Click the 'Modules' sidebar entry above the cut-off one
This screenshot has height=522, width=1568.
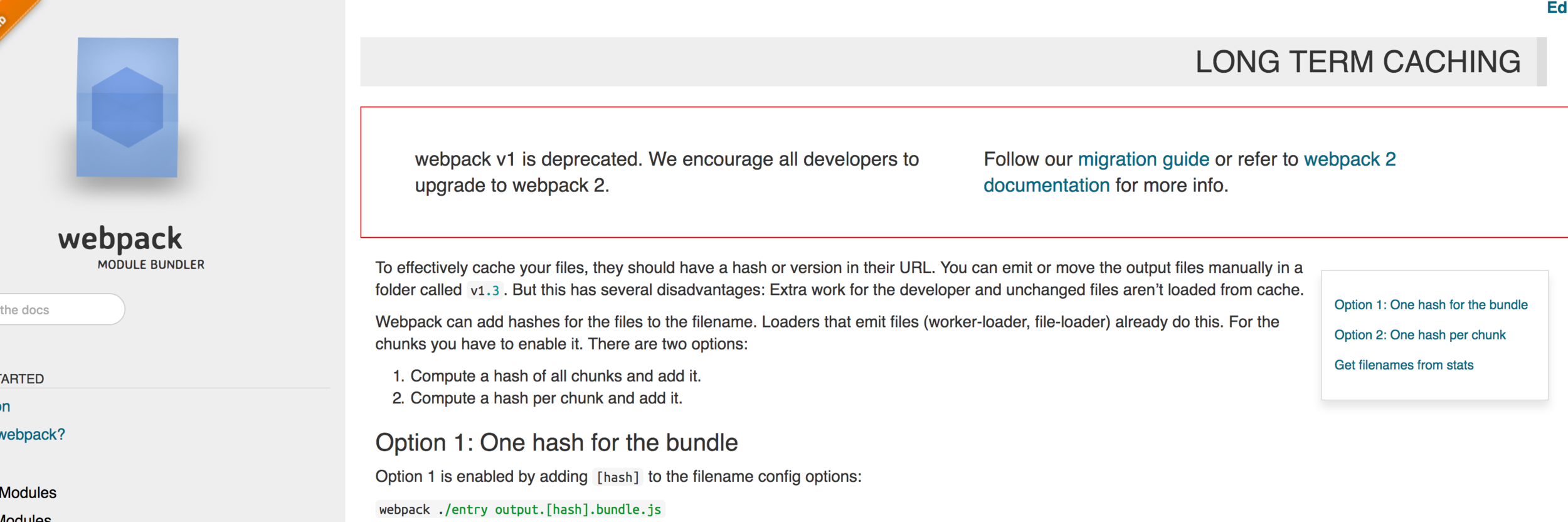[x=28, y=493]
